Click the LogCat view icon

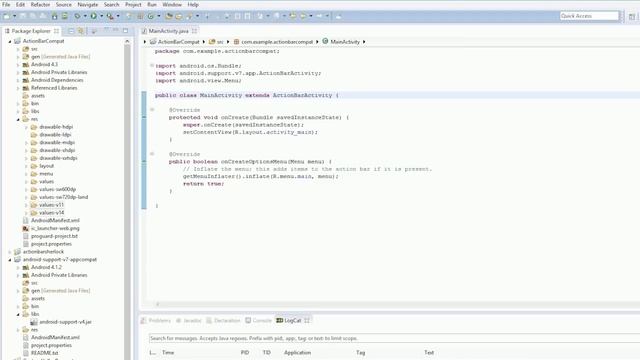[280, 320]
